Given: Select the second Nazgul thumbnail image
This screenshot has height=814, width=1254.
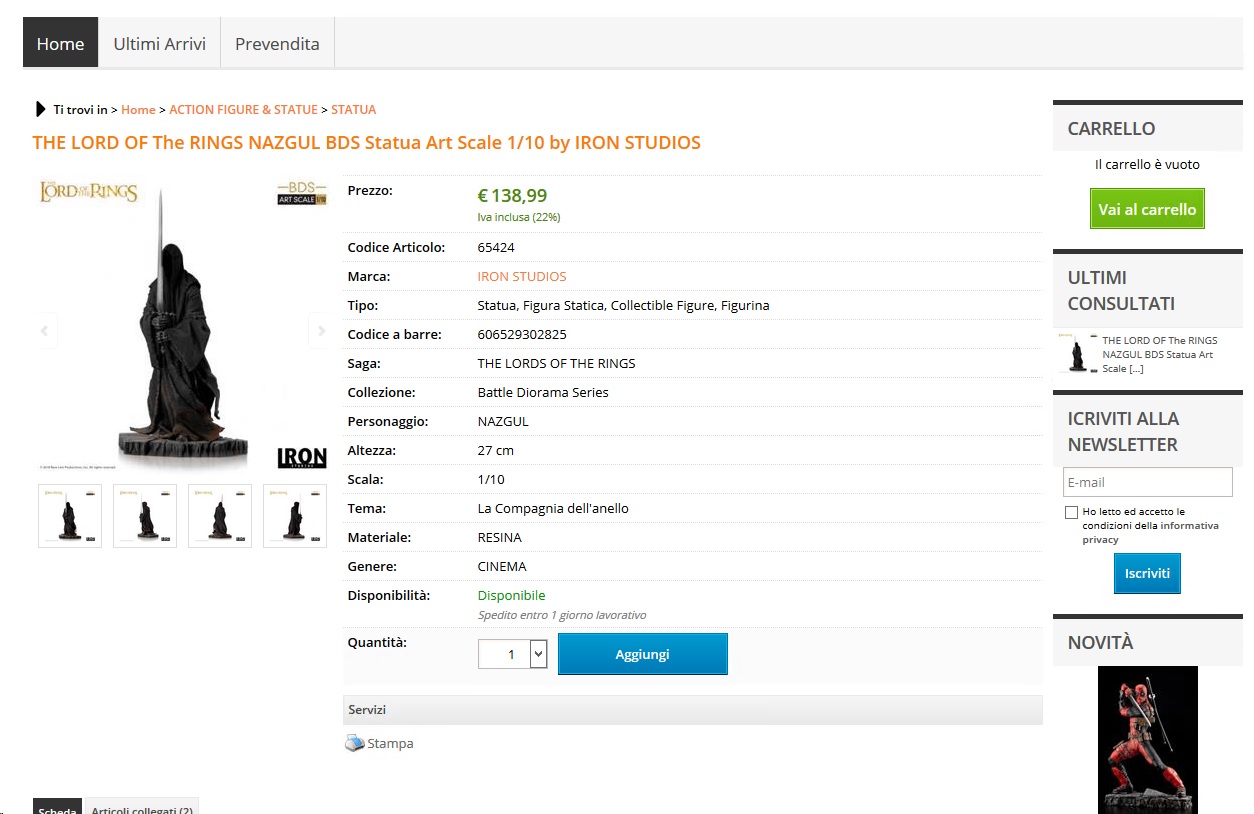Looking at the screenshot, I should click(145, 516).
